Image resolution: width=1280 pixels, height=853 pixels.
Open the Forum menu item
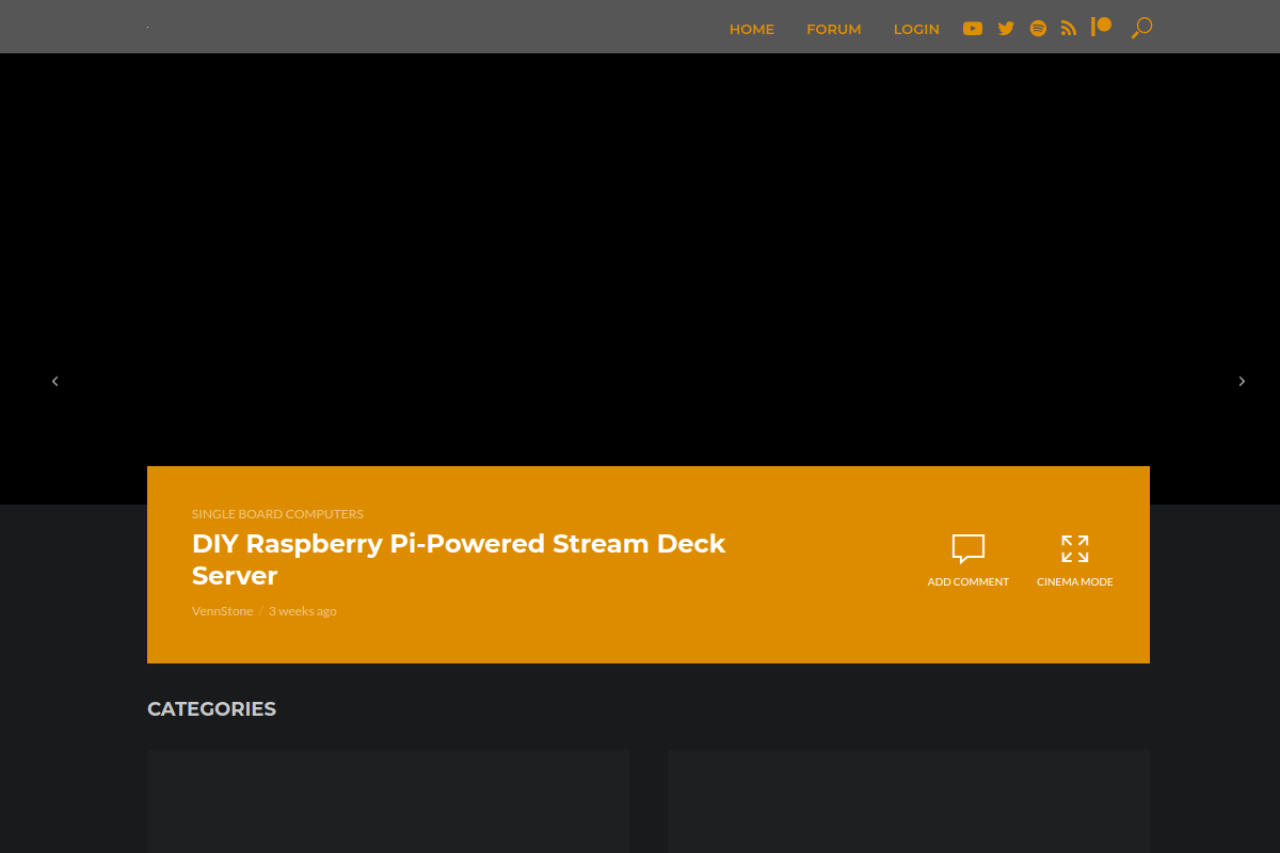pyautogui.click(x=834, y=29)
